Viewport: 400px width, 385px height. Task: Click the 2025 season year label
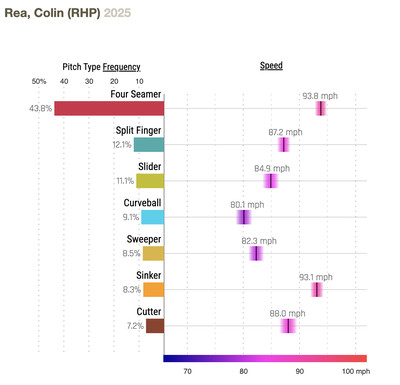[117, 13]
